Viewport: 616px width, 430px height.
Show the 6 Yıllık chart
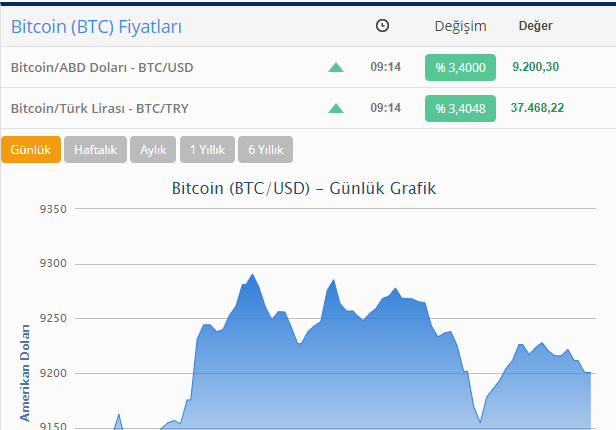(266, 150)
